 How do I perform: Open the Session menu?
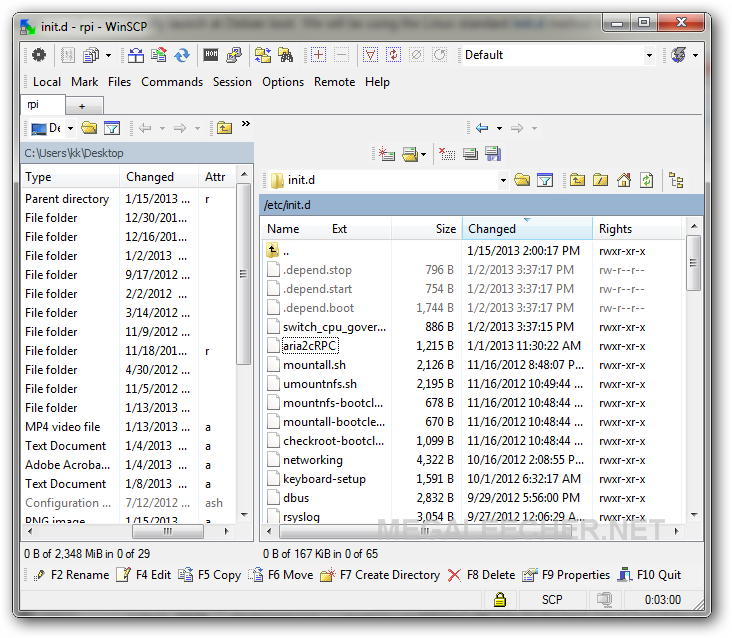click(232, 82)
